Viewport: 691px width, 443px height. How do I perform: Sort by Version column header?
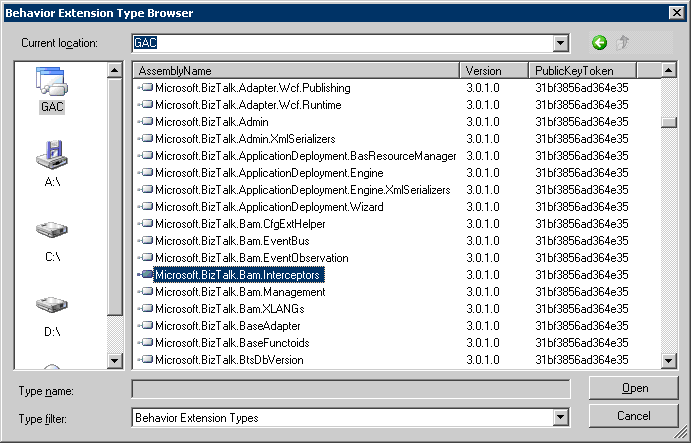[x=494, y=71]
